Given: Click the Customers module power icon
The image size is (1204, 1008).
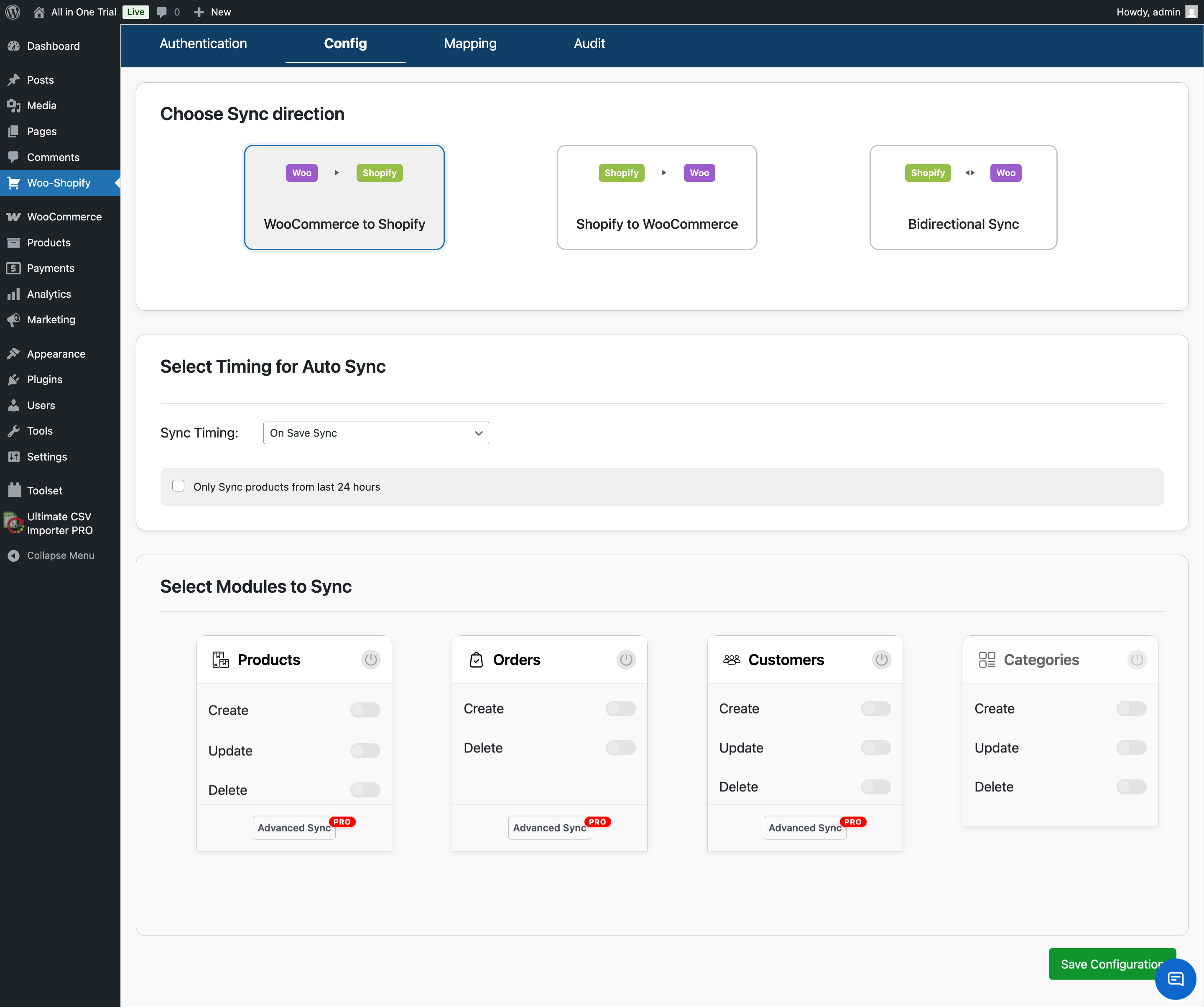Looking at the screenshot, I should [881, 660].
